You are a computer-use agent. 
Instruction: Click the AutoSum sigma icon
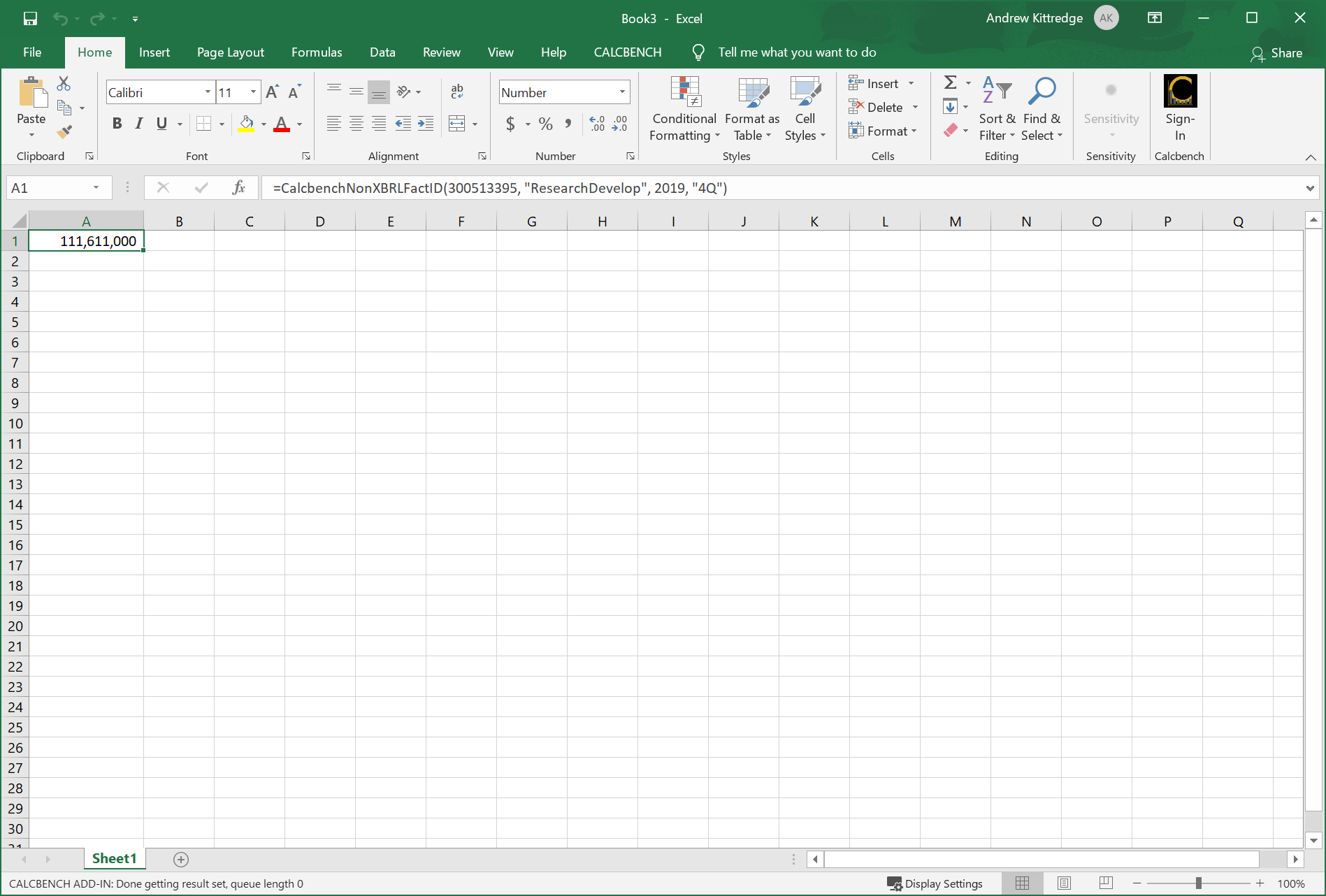[x=950, y=83]
